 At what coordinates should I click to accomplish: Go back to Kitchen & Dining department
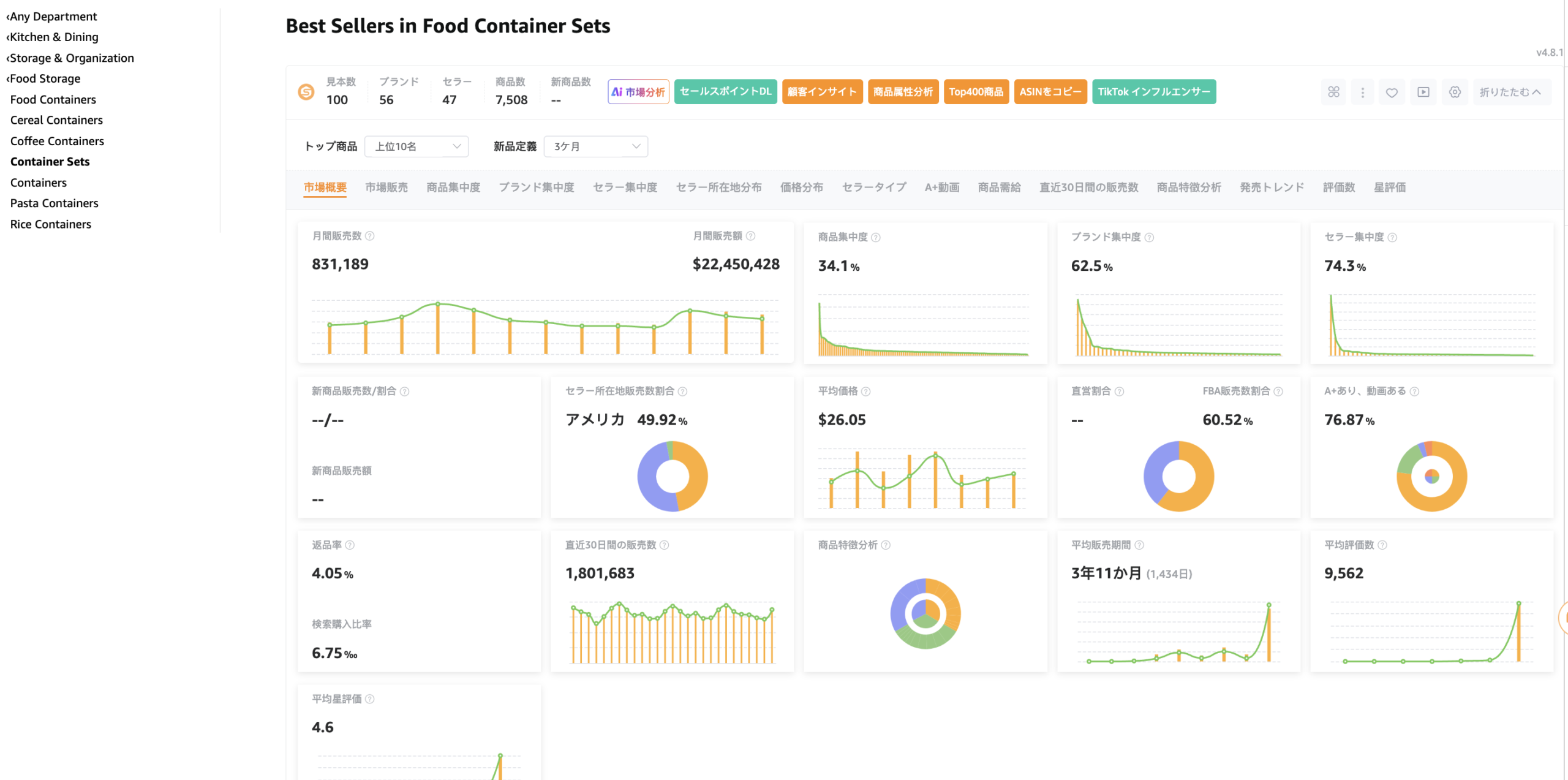[x=54, y=37]
